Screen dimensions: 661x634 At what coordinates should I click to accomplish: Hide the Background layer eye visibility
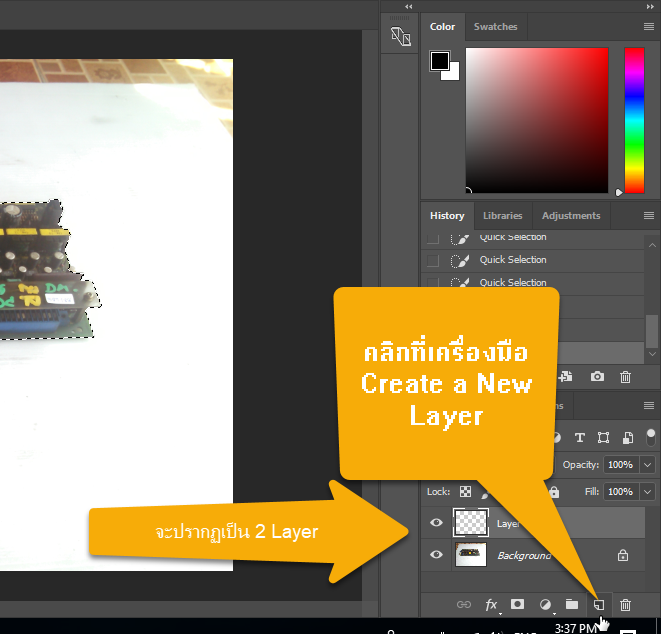point(436,554)
